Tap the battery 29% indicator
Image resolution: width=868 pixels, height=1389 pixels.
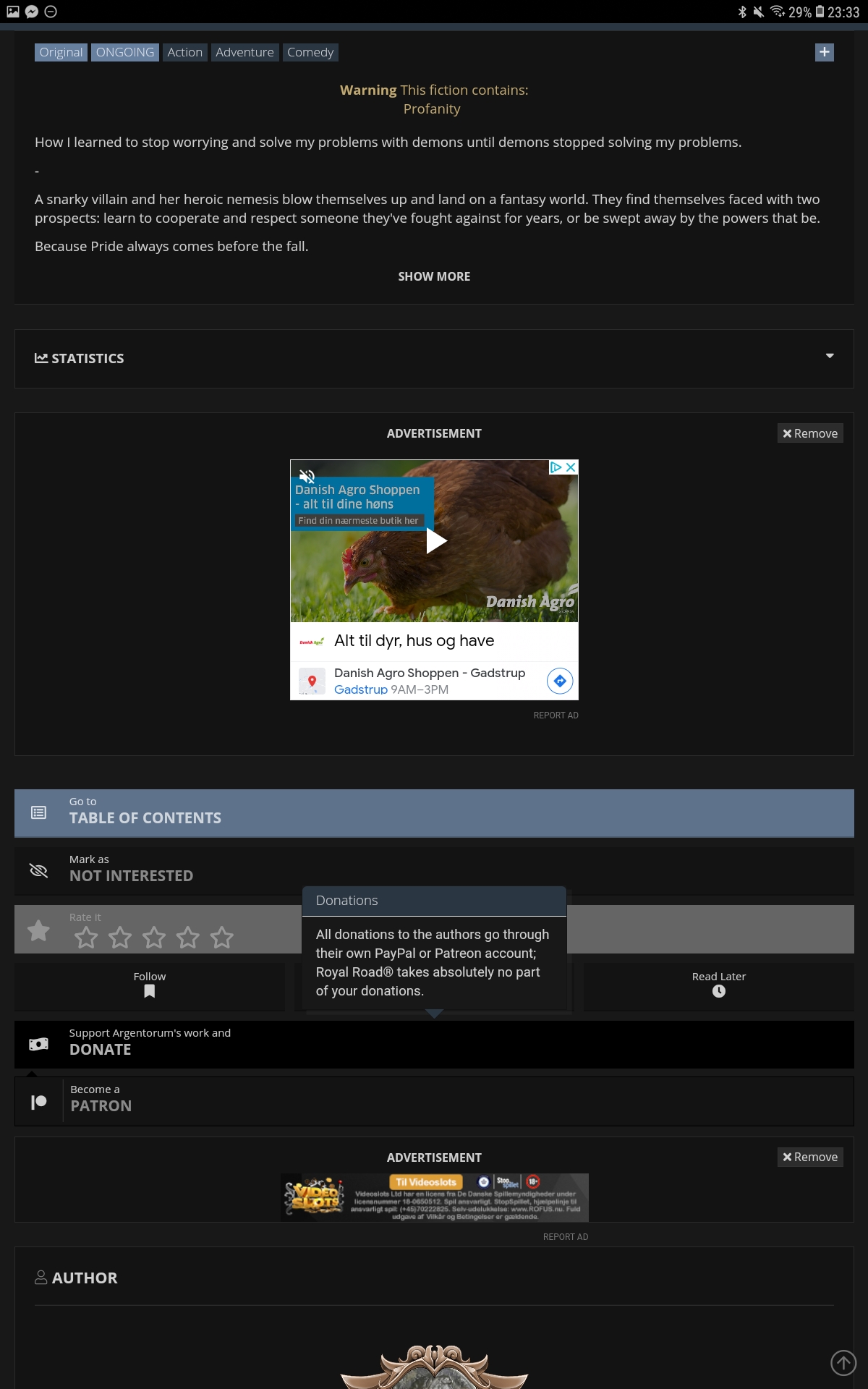coord(807,12)
